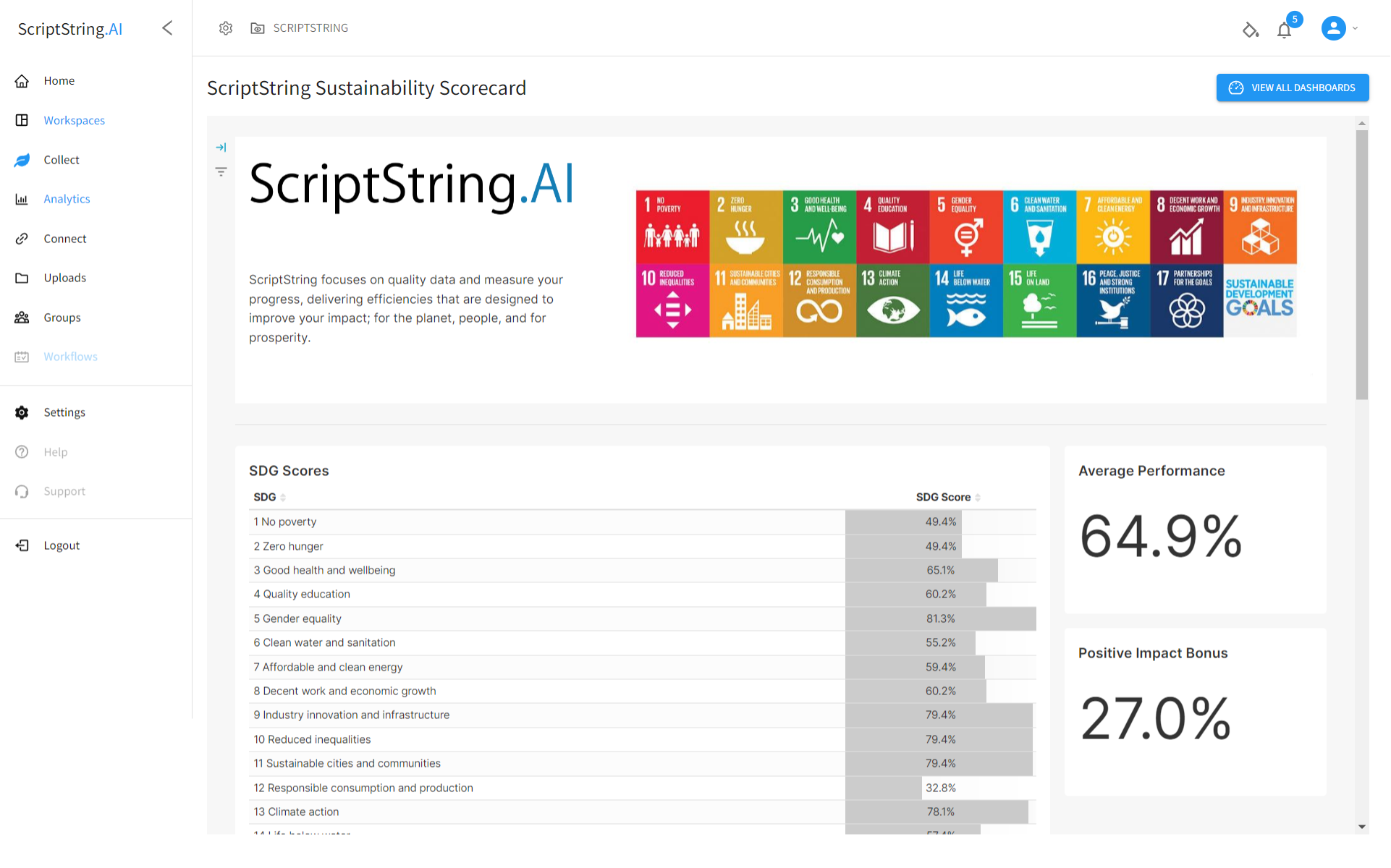1391x868 pixels.
Task: Open the dashboard filter icon
Action: (x=221, y=171)
